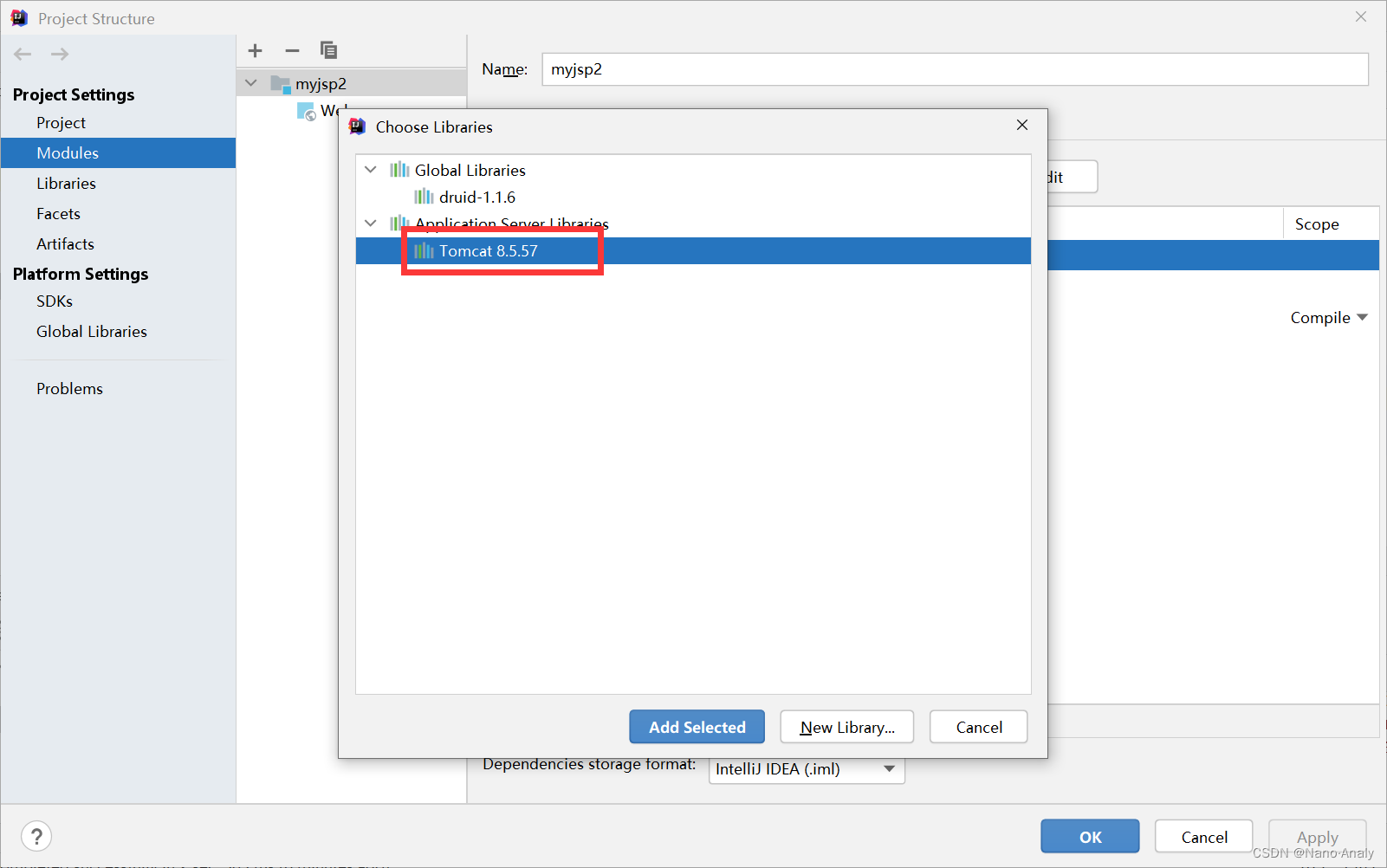Open the Problems section

click(69, 388)
